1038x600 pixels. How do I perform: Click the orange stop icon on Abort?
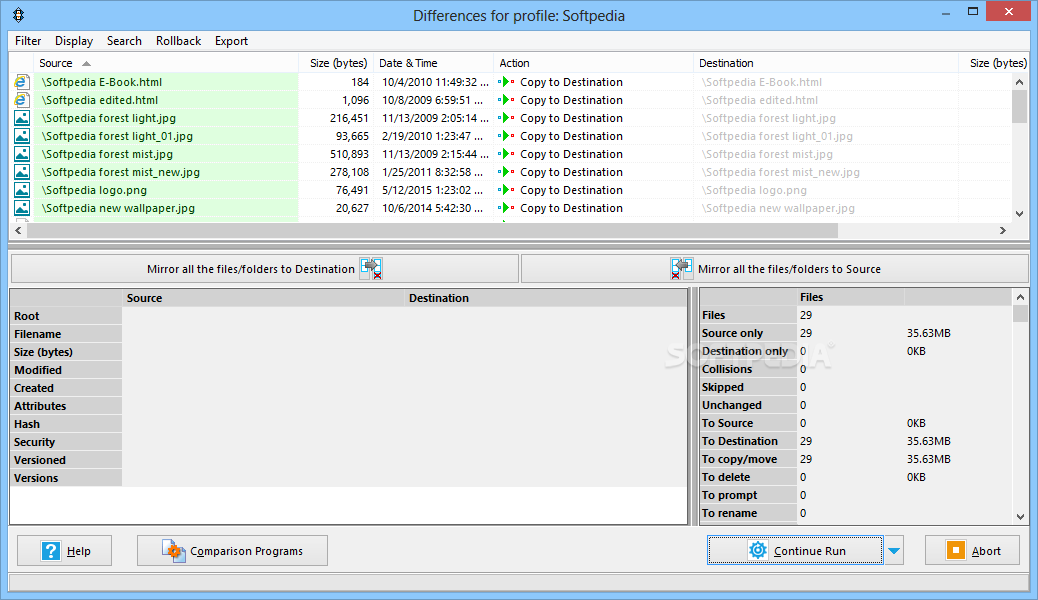pos(956,550)
